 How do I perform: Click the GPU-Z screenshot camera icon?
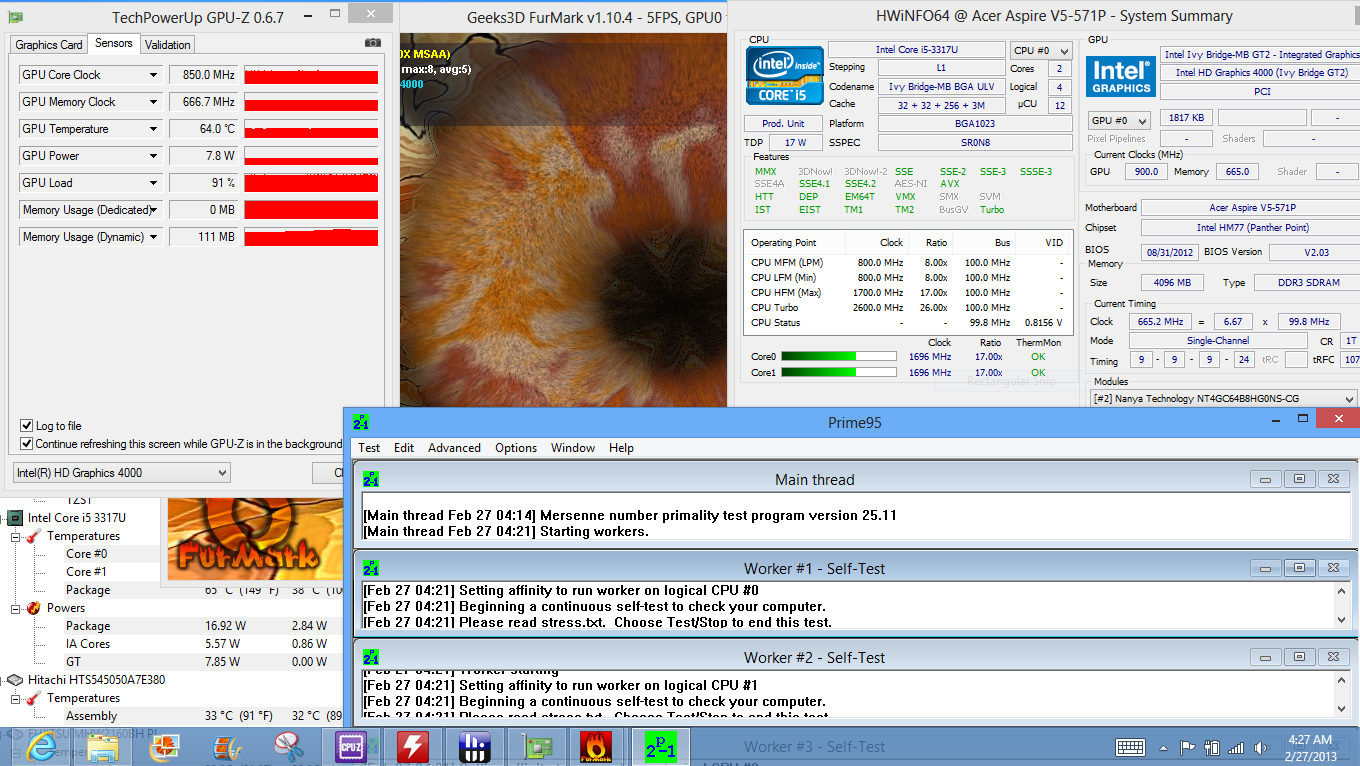coord(373,43)
